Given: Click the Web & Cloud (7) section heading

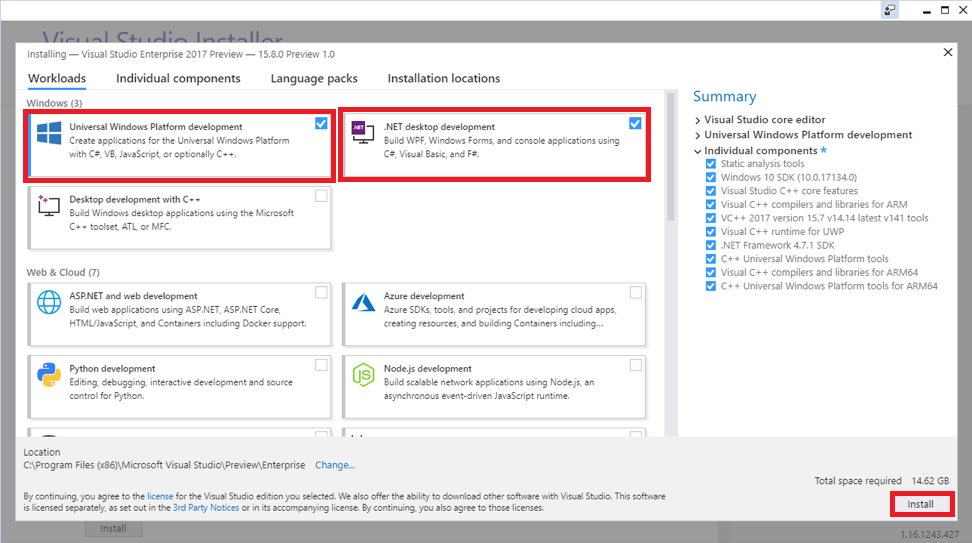Looking at the screenshot, I should (x=63, y=272).
